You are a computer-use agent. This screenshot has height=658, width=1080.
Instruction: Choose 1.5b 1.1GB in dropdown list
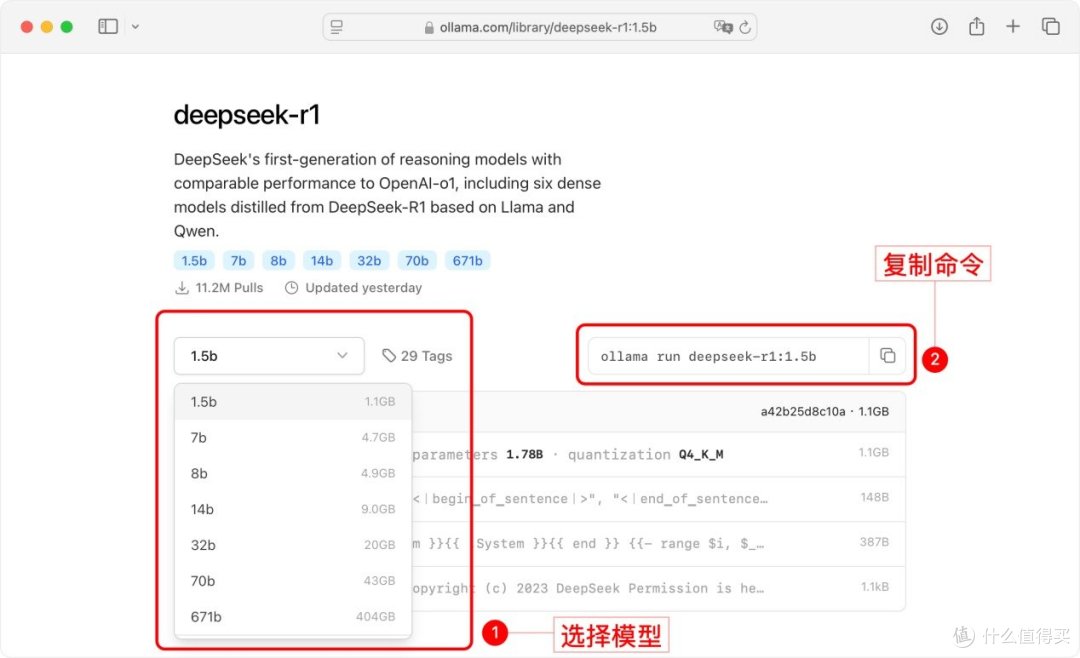[x=293, y=402]
